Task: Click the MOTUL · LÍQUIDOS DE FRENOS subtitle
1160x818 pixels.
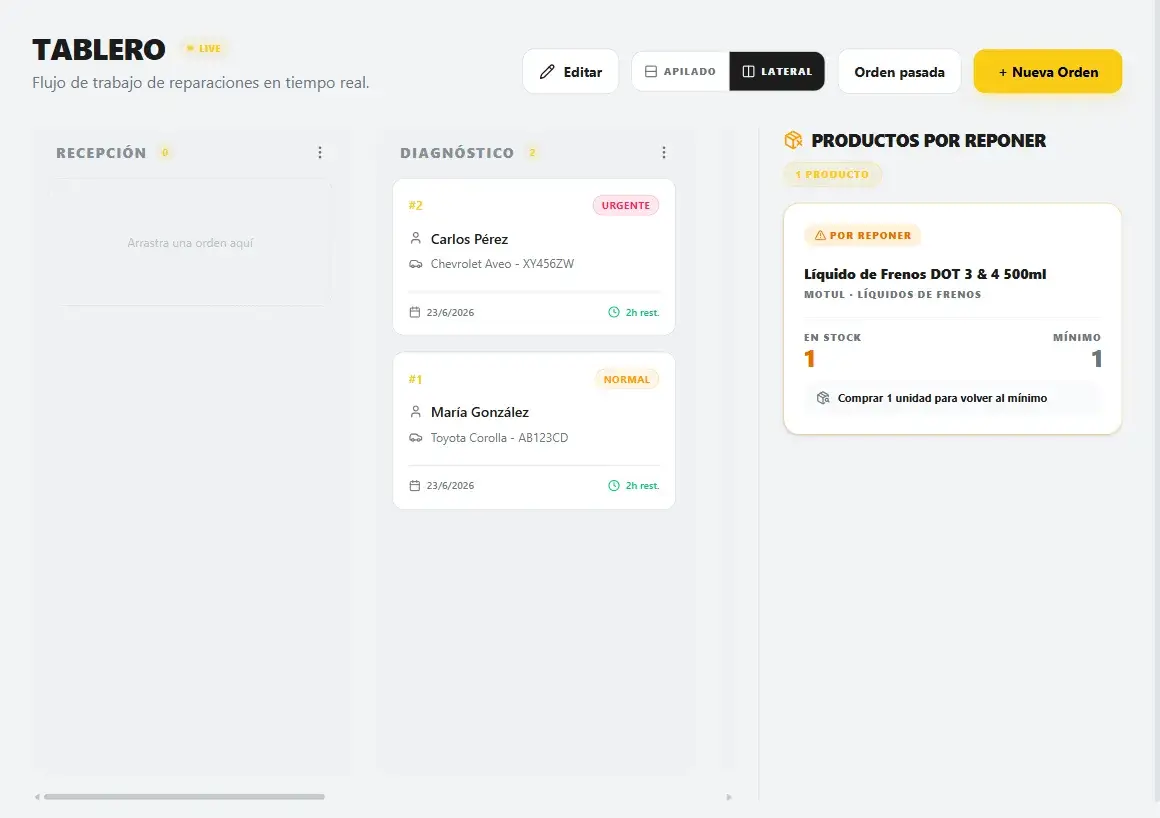Action: coord(893,294)
